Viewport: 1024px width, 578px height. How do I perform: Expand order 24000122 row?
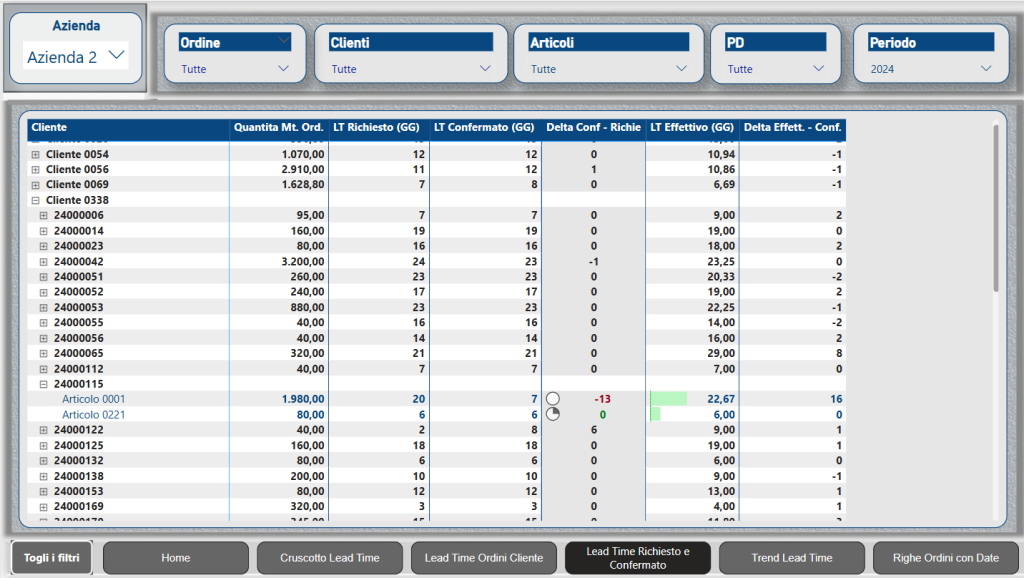(x=43, y=430)
